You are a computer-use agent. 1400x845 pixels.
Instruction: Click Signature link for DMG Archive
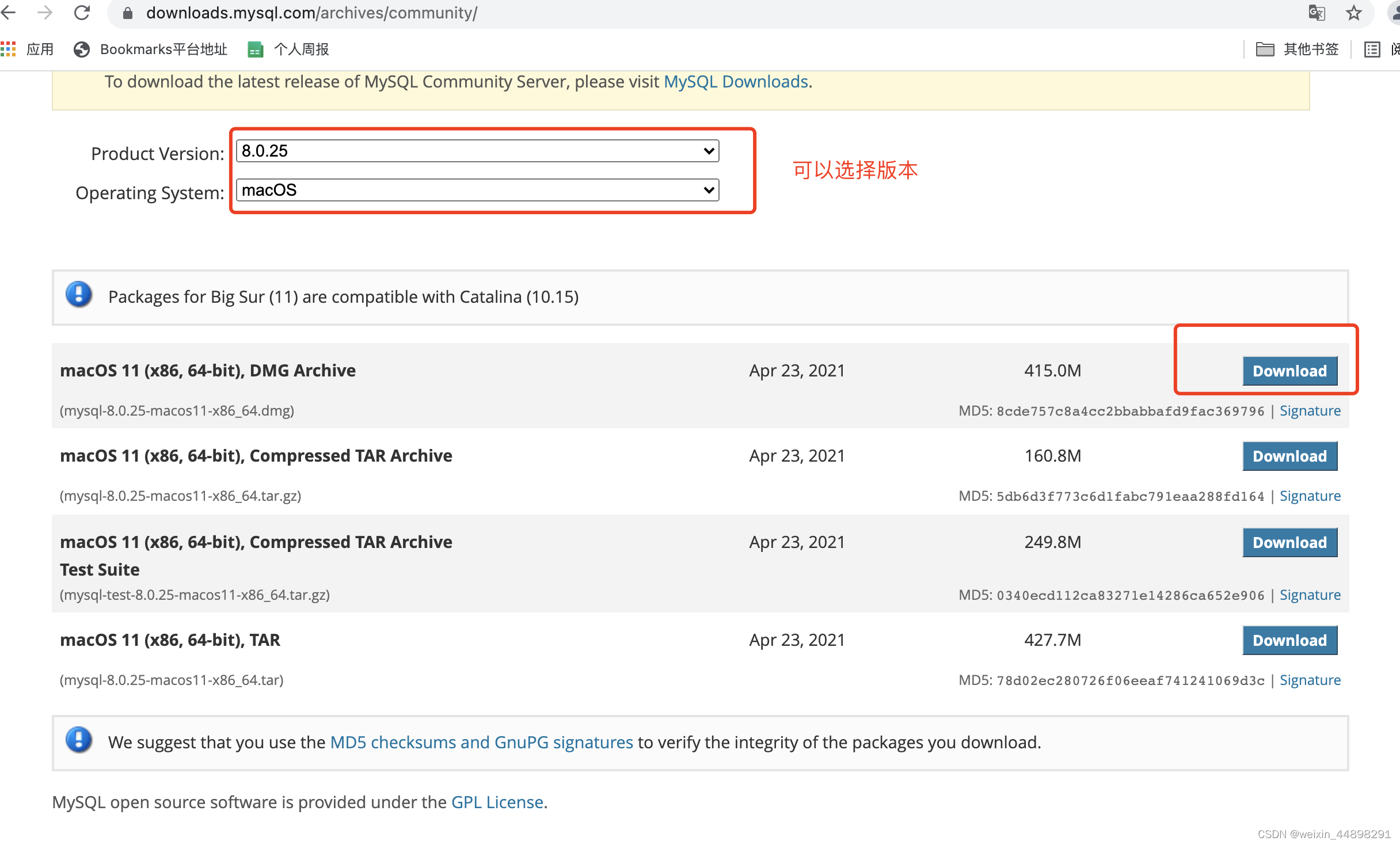tap(1310, 410)
